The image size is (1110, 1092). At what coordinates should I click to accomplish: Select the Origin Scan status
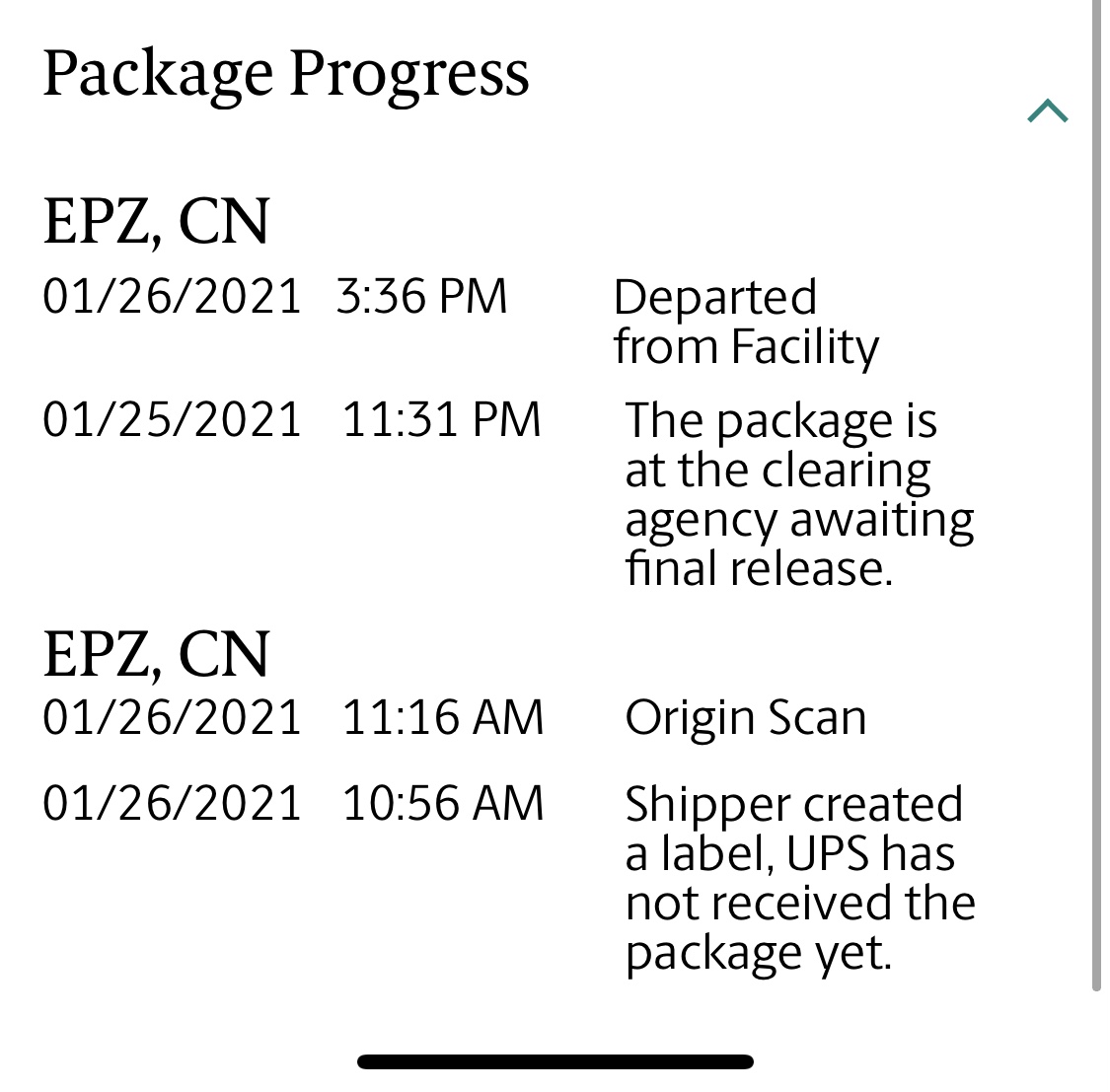point(746,718)
